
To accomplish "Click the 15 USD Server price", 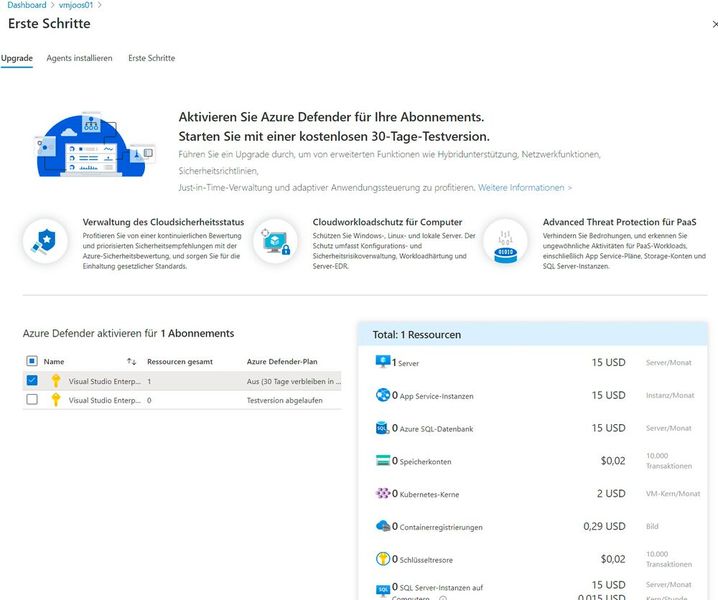I will click(x=609, y=362).
